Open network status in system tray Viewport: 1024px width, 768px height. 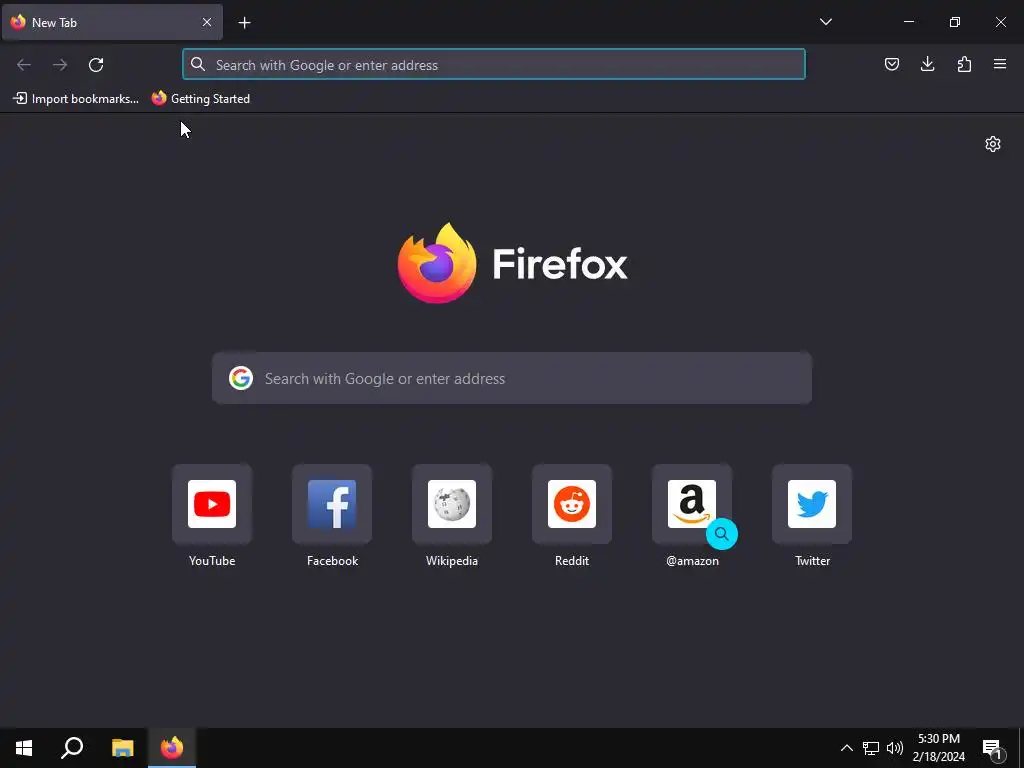[871, 748]
